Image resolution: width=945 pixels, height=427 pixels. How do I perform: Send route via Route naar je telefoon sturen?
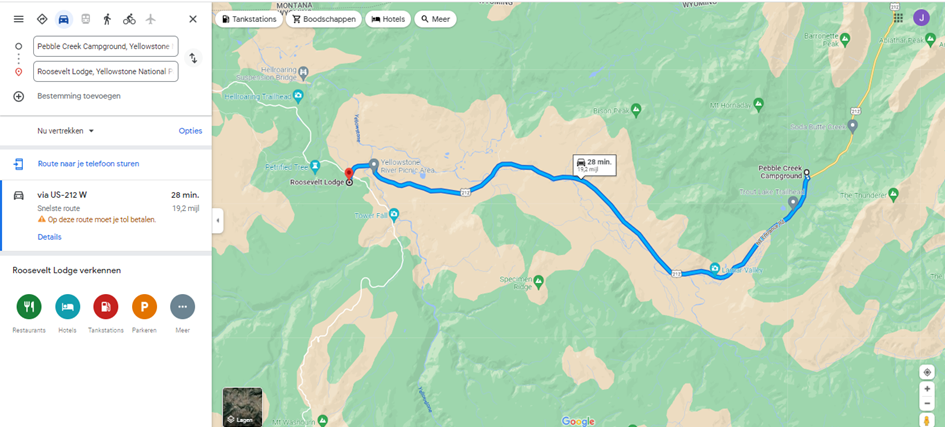88,163
